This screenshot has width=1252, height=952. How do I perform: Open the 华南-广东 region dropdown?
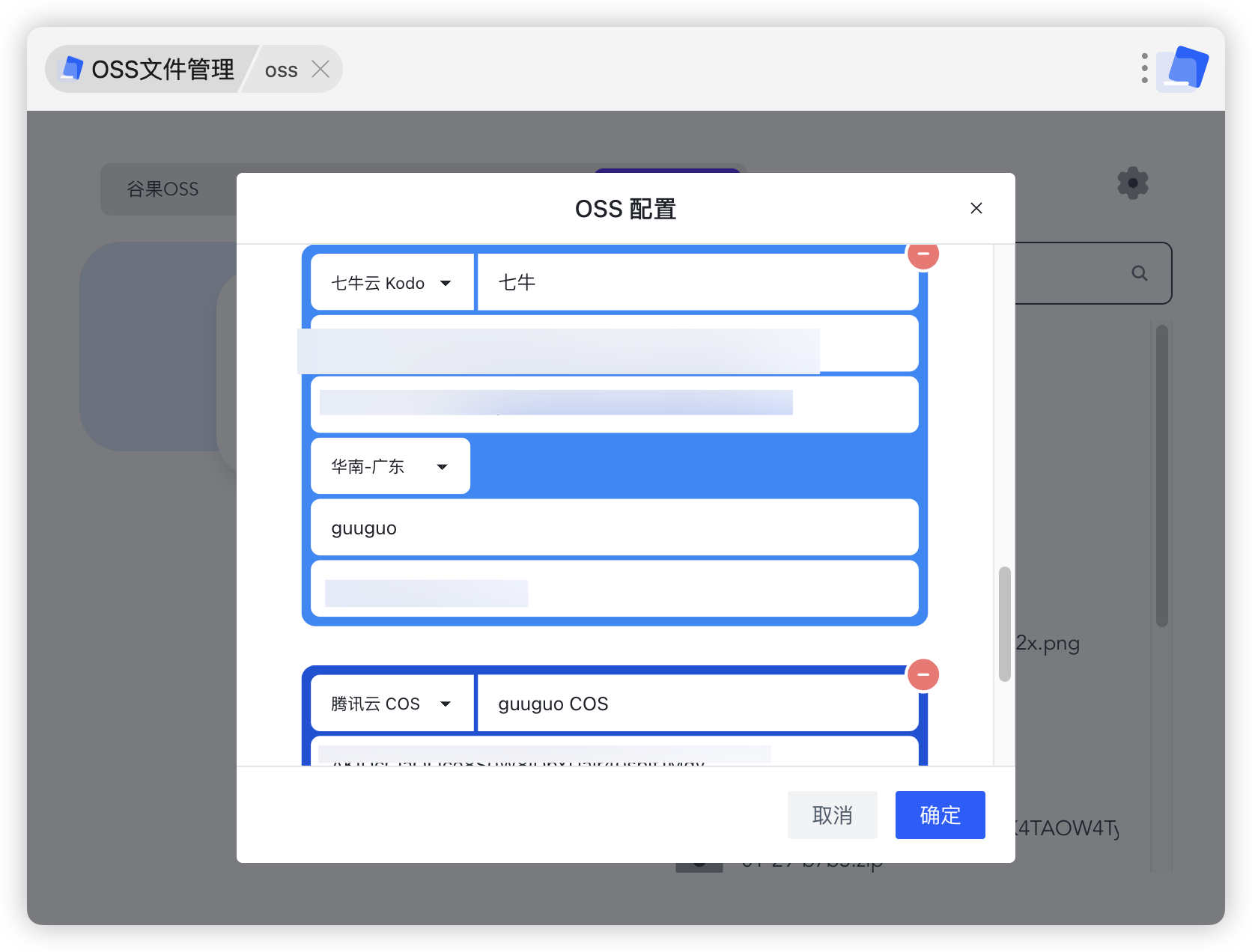[390, 466]
